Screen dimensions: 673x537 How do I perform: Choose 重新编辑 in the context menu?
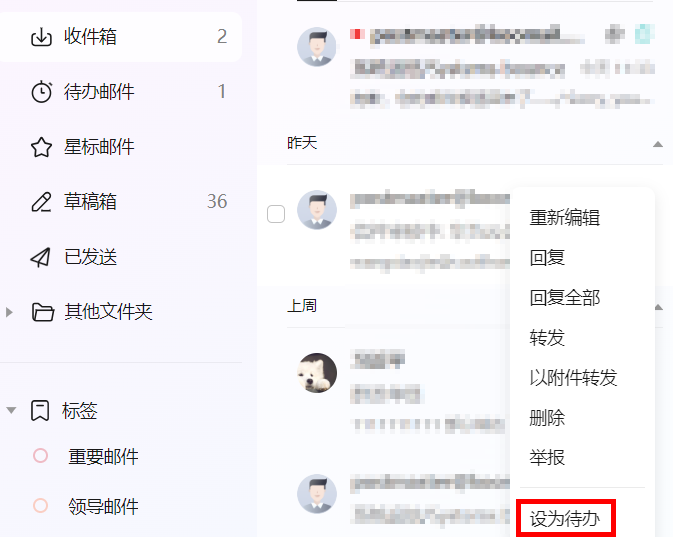point(565,217)
